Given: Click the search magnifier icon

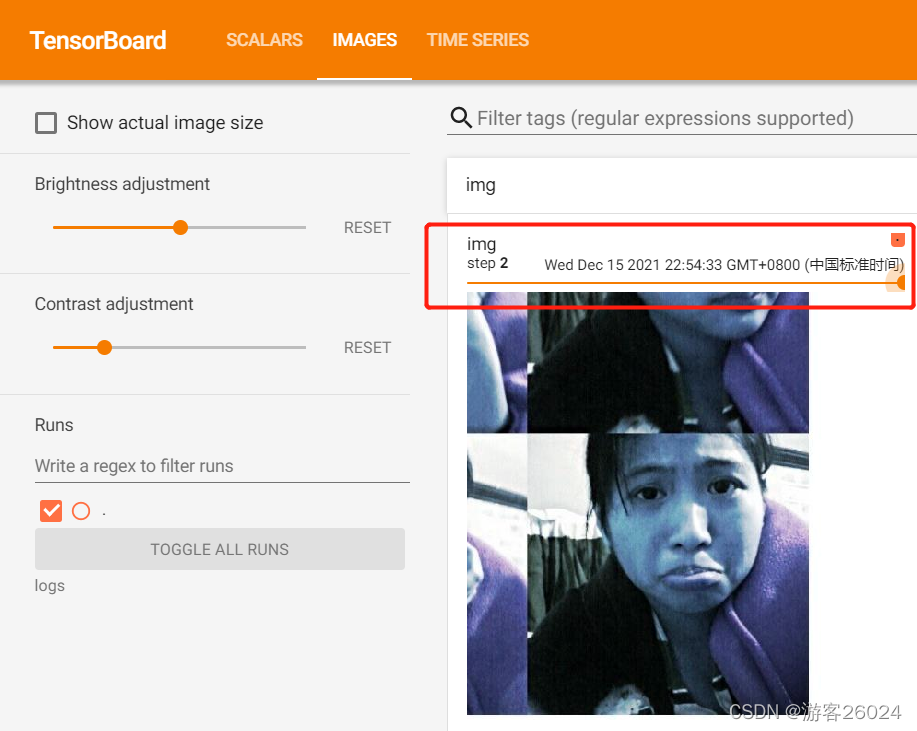Looking at the screenshot, I should coord(461,118).
